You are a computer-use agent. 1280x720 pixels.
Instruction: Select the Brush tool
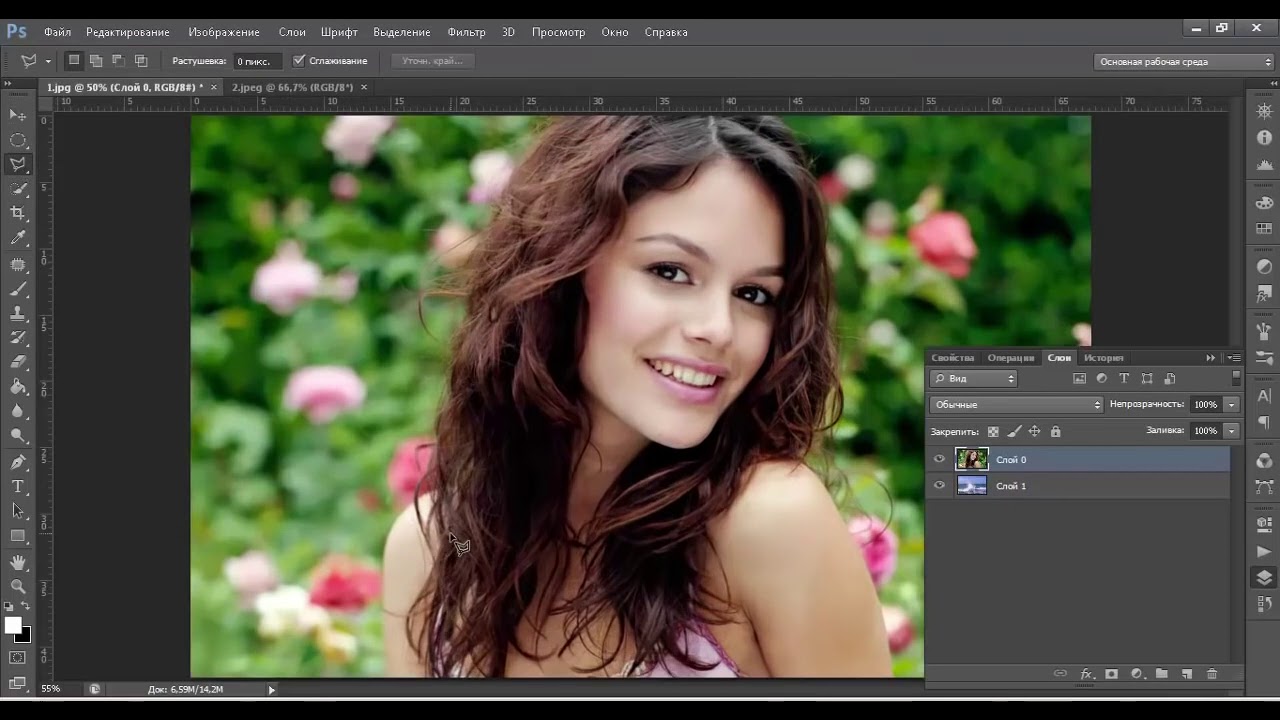[18, 289]
